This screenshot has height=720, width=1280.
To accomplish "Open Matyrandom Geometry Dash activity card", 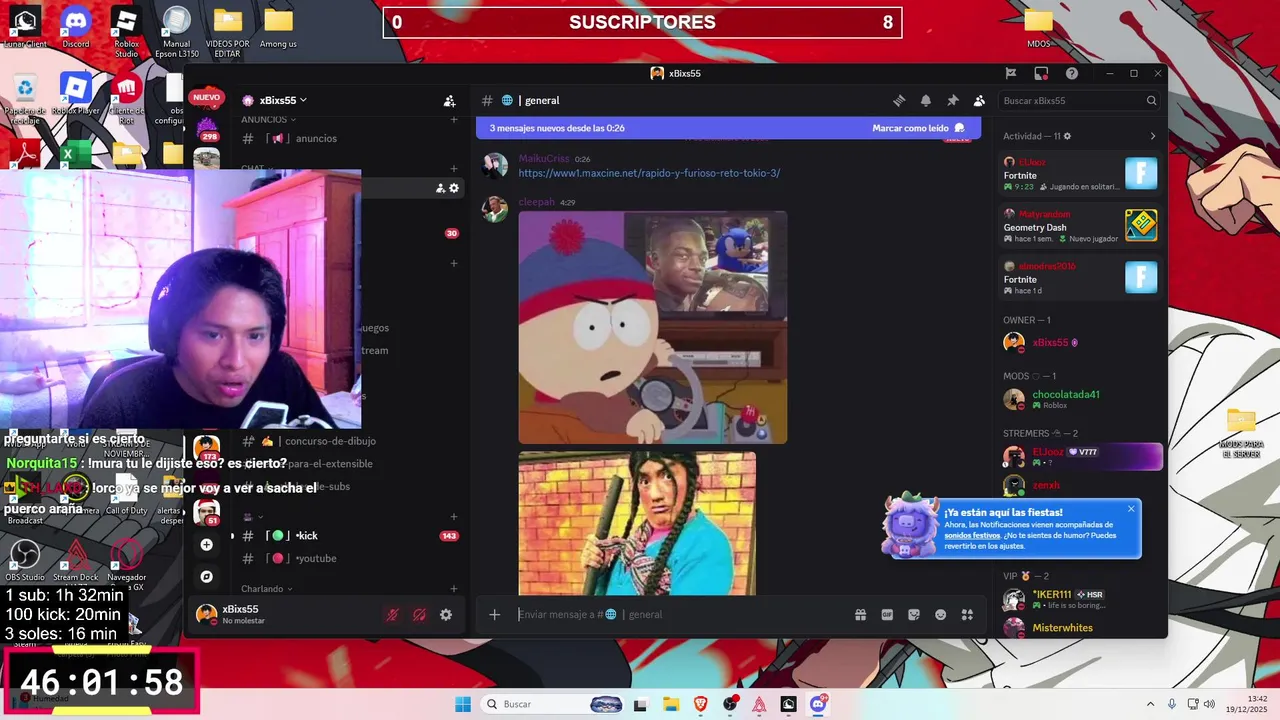I will (x=1080, y=225).
